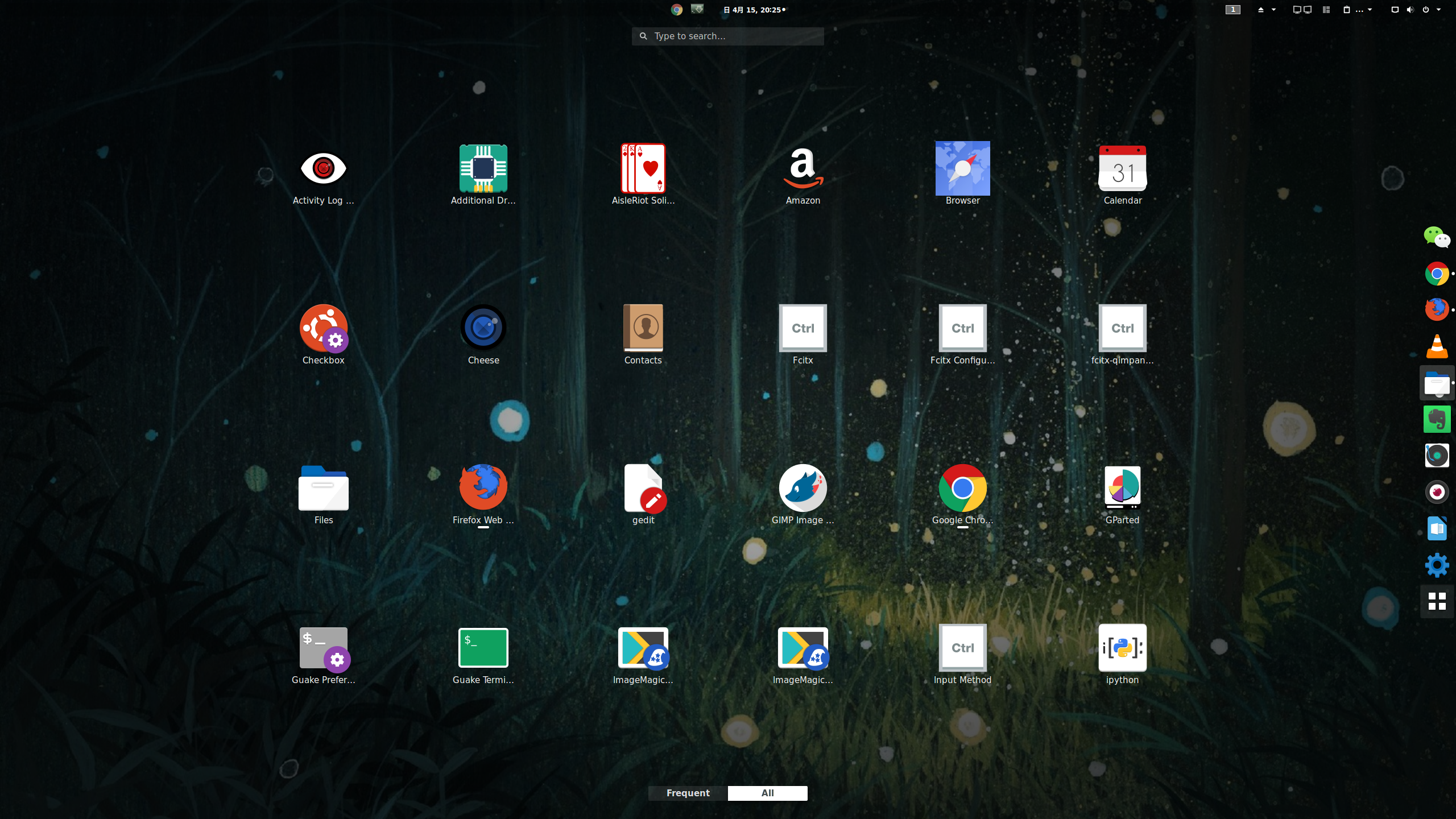Switch to the All apps tab
The height and width of the screenshot is (819, 1456).
(767, 793)
